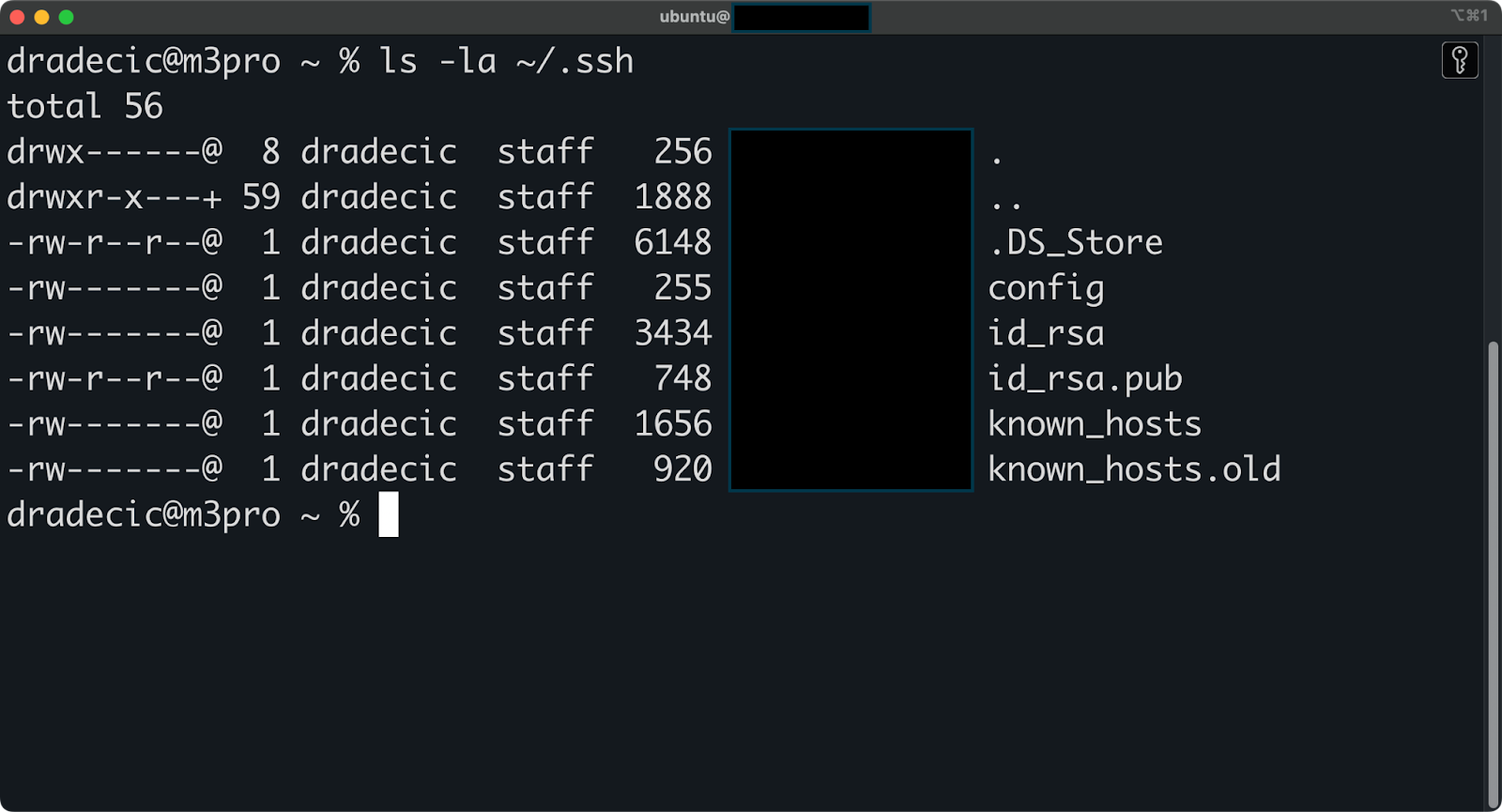Click the 'total 56' output line
This screenshot has height=812, width=1502.
coord(84,106)
